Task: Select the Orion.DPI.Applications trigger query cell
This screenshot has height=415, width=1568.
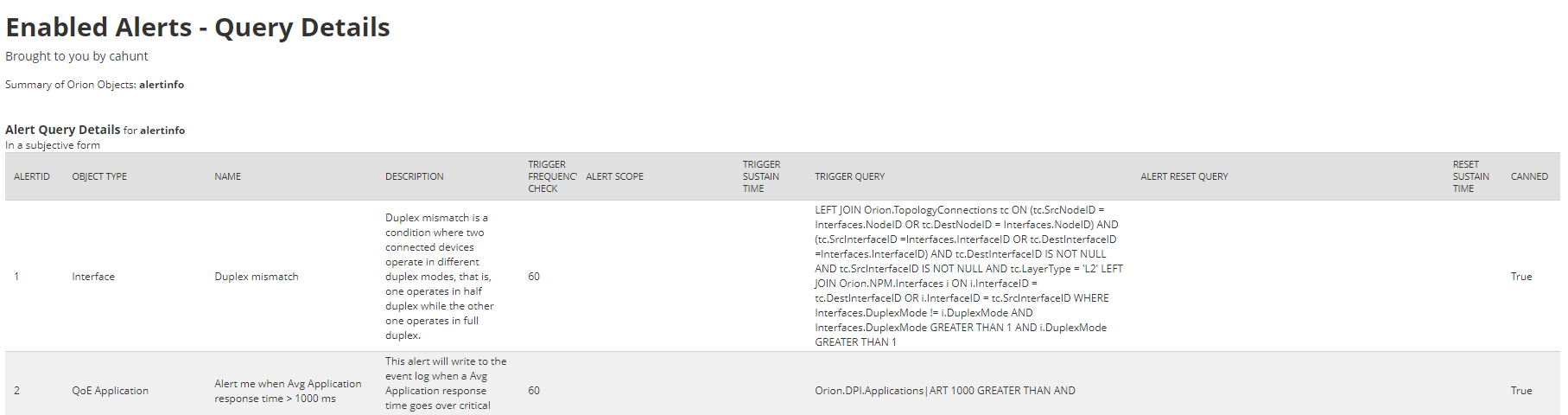Action: pos(945,391)
